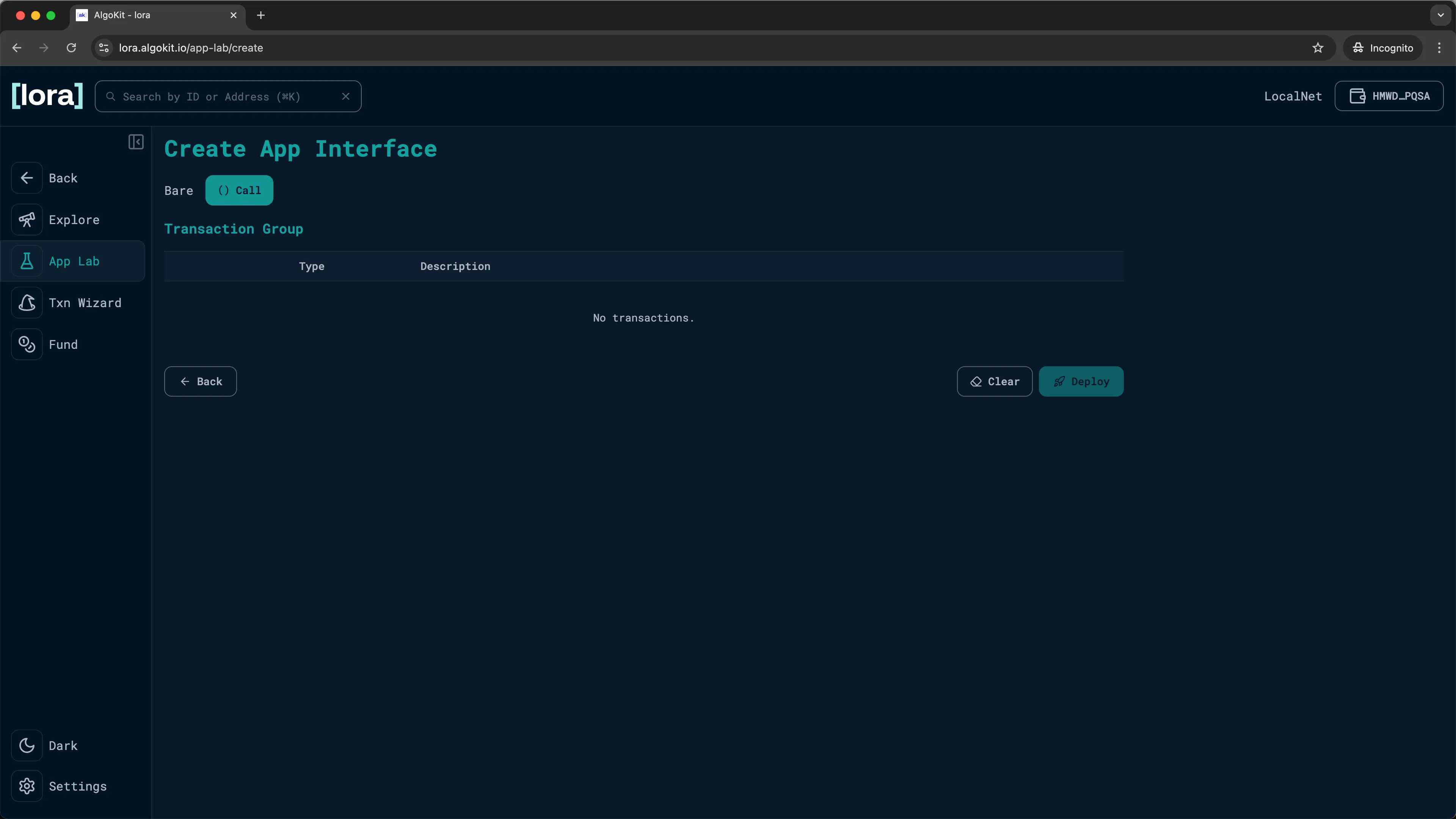Collapse the sidebar using the panel icon
The height and width of the screenshot is (819, 1456).
(x=135, y=142)
